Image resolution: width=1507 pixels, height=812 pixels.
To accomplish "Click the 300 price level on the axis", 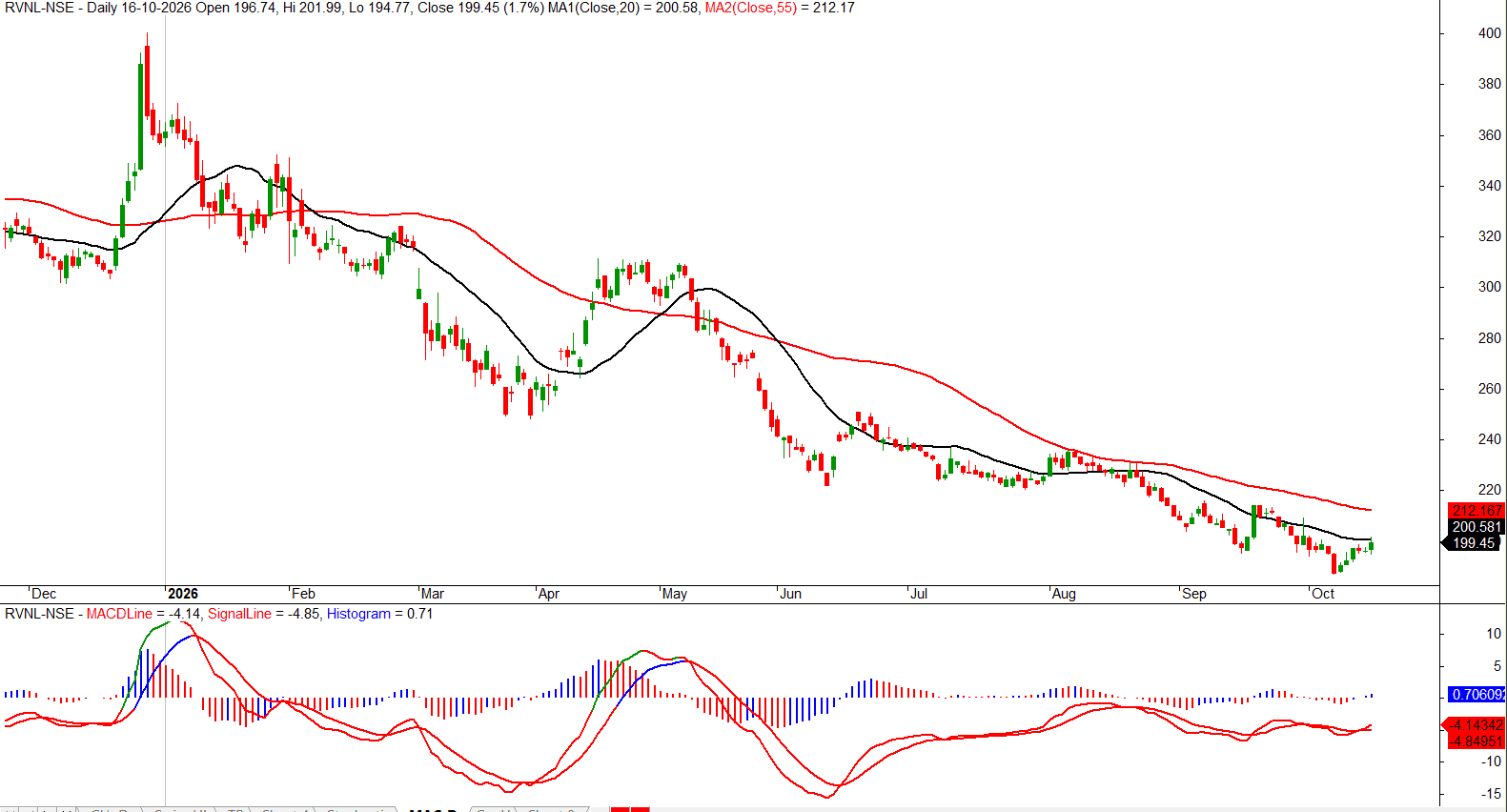I will 1490,287.
